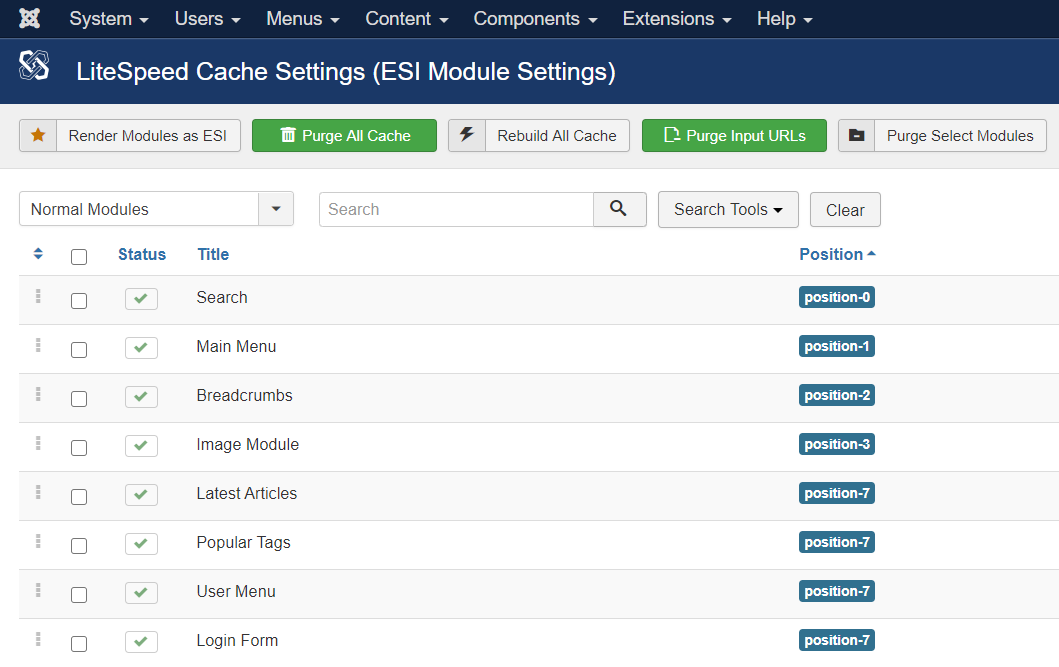
Task: Click the Clear filter button
Action: 845,210
